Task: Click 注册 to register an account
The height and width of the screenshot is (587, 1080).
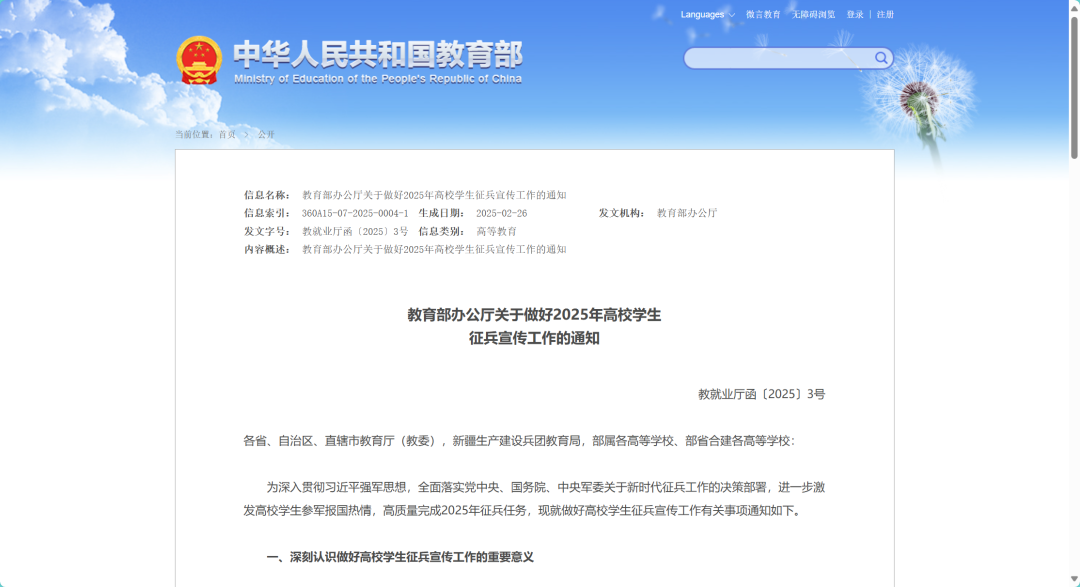Action: 885,15
